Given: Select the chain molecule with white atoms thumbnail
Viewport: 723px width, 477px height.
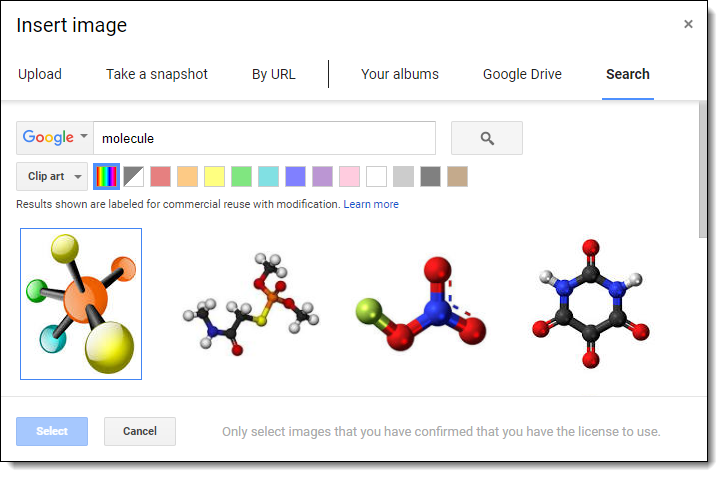Looking at the screenshot, I should (x=251, y=304).
